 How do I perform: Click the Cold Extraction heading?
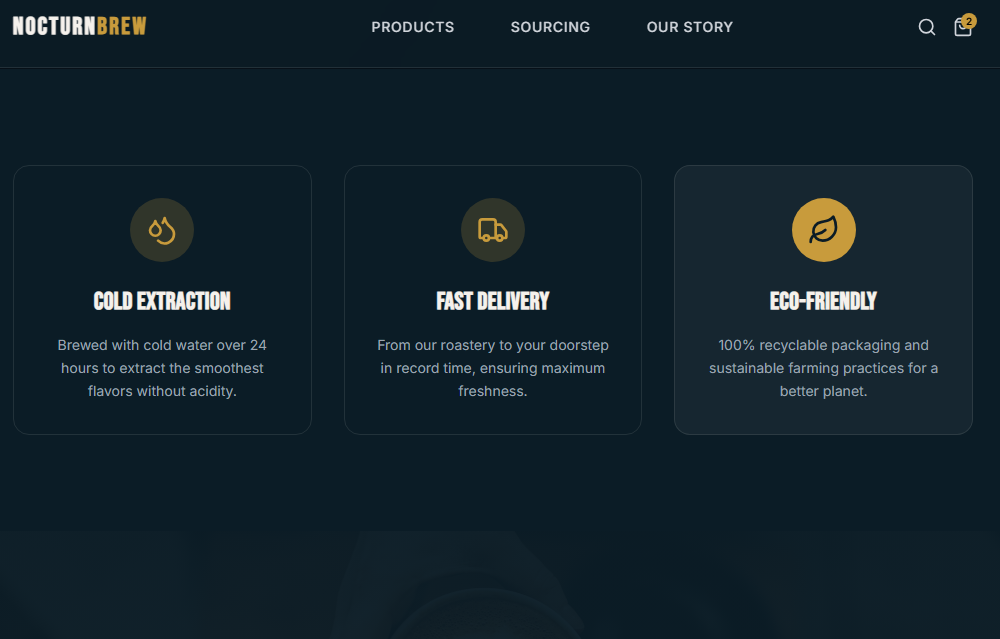[x=162, y=301]
